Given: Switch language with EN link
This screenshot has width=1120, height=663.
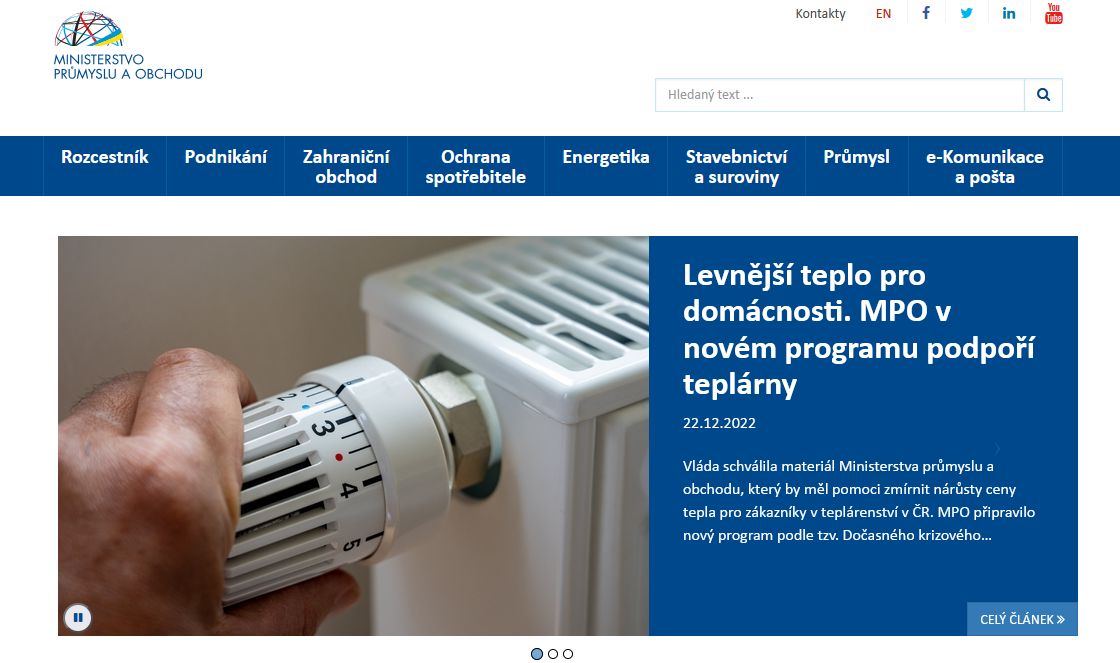Looking at the screenshot, I should click(x=884, y=14).
